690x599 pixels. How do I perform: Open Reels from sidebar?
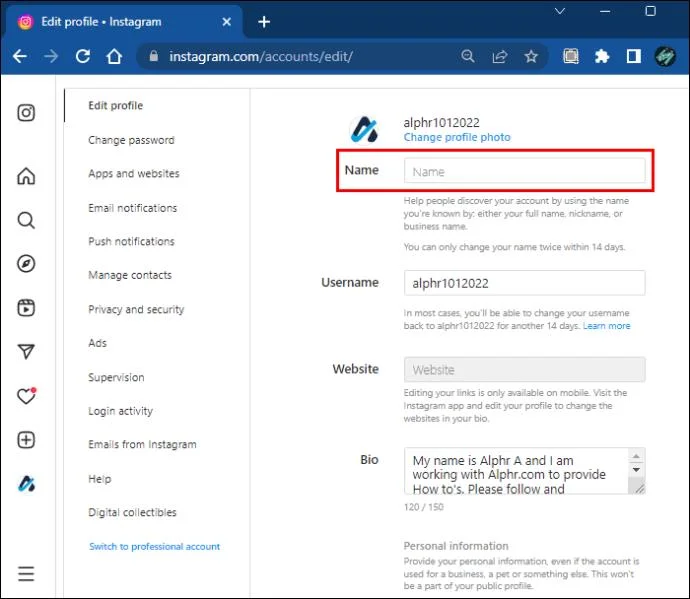coord(26,308)
